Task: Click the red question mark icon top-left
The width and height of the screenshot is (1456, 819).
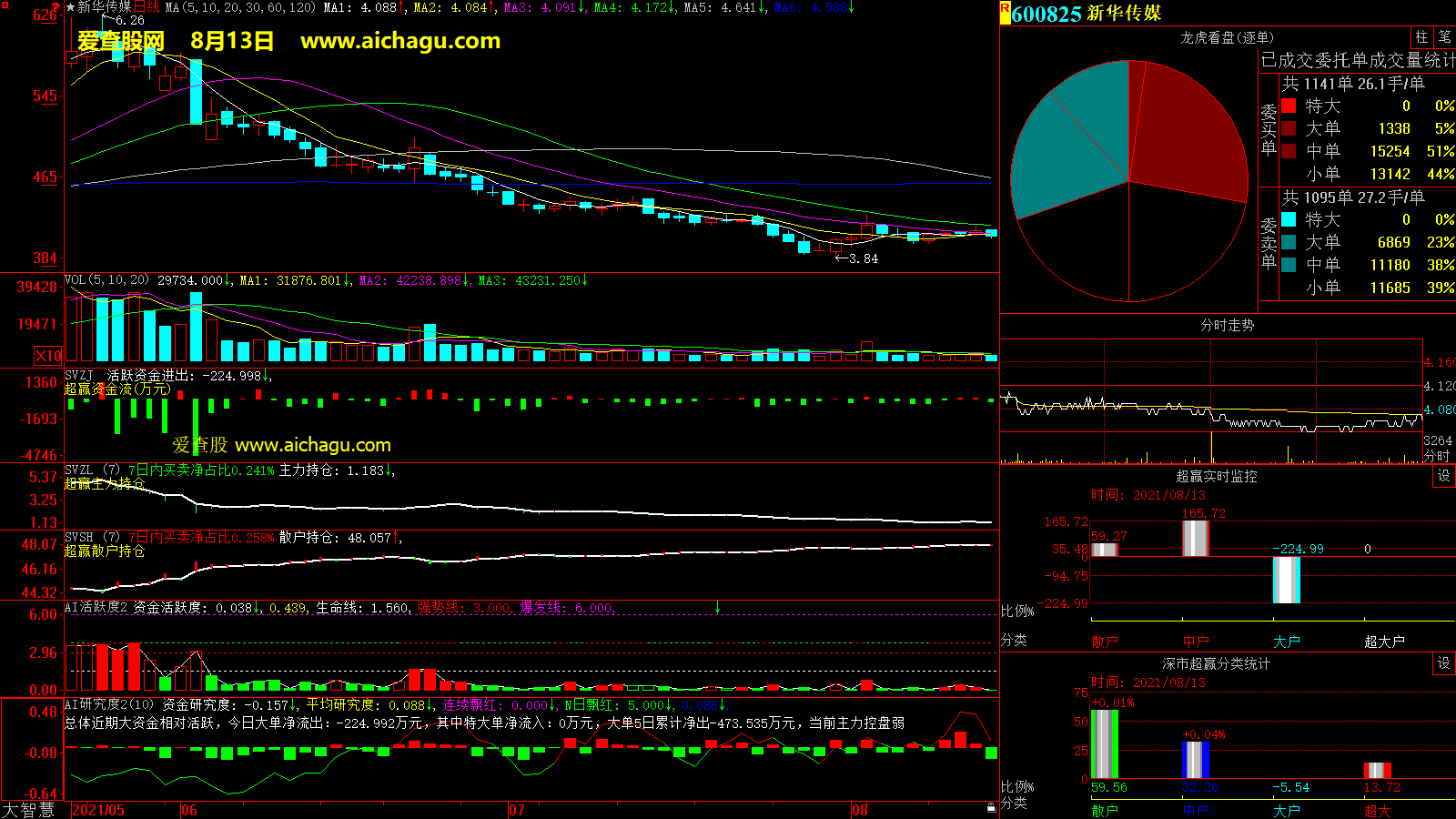Action: (56, 7)
